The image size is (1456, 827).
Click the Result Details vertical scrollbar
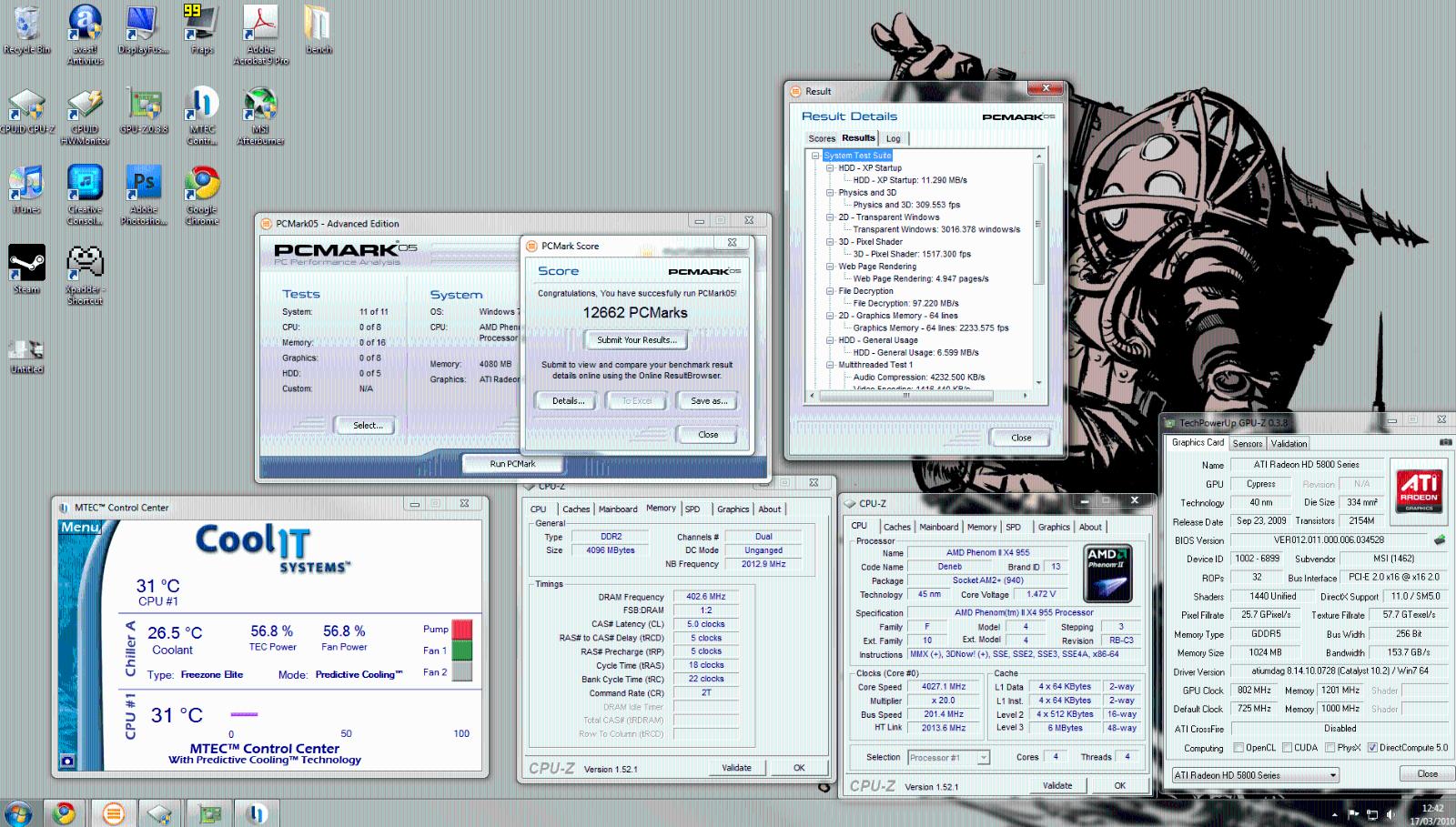(x=1038, y=270)
